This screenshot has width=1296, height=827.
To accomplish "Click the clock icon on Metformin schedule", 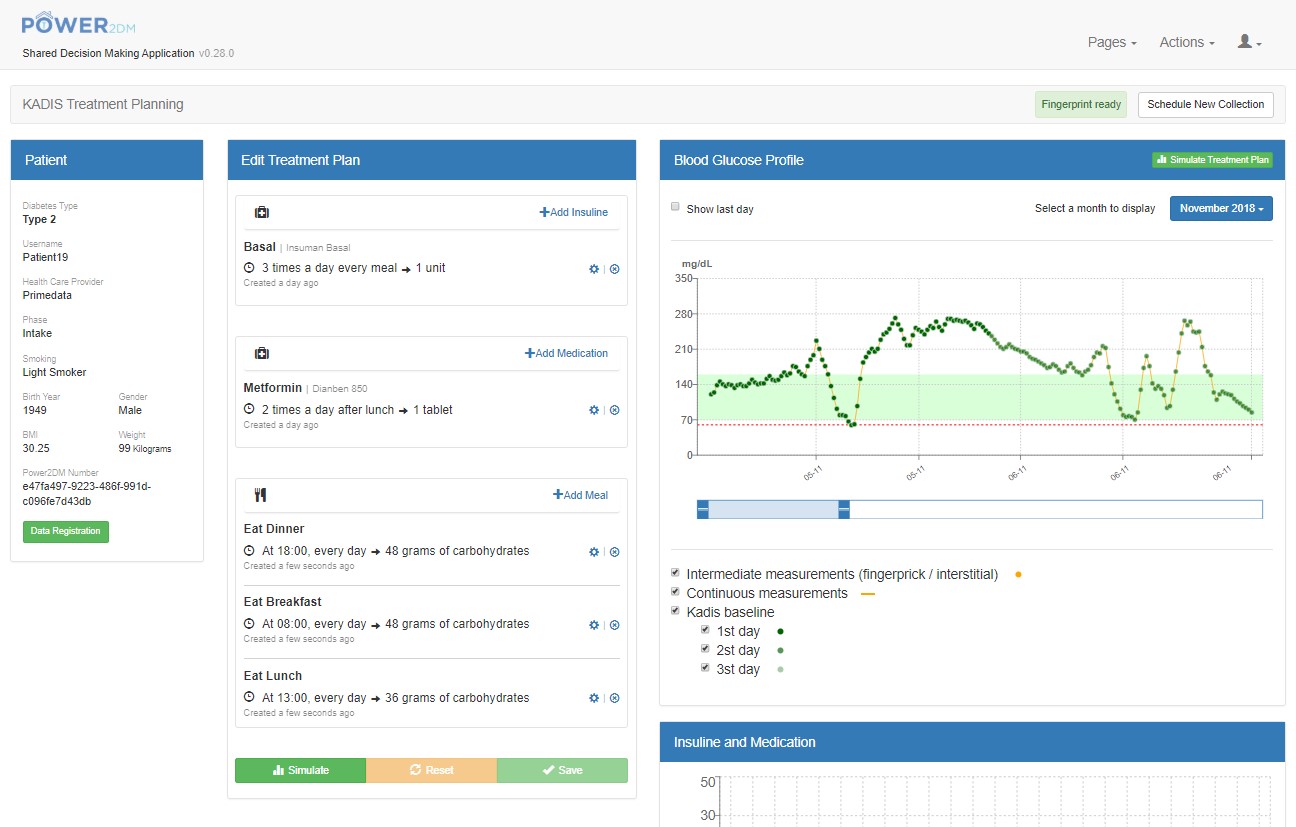I will coord(249,410).
